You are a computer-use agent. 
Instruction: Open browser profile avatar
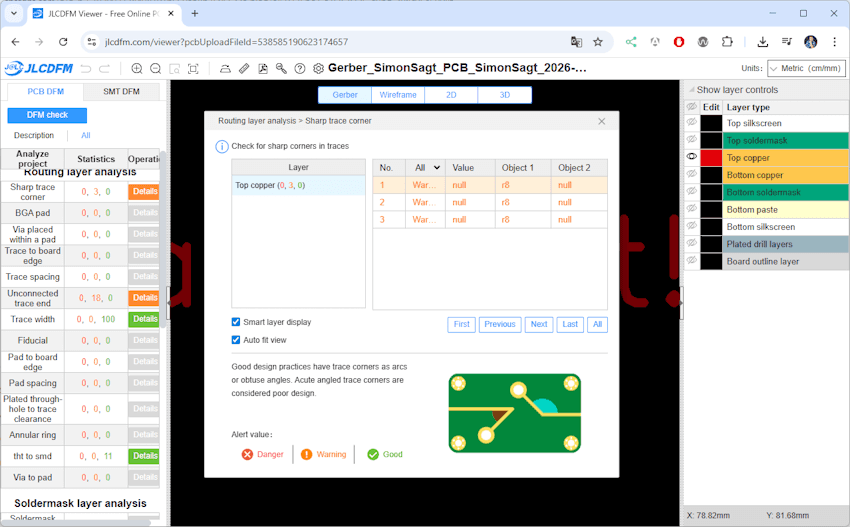point(810,42)
